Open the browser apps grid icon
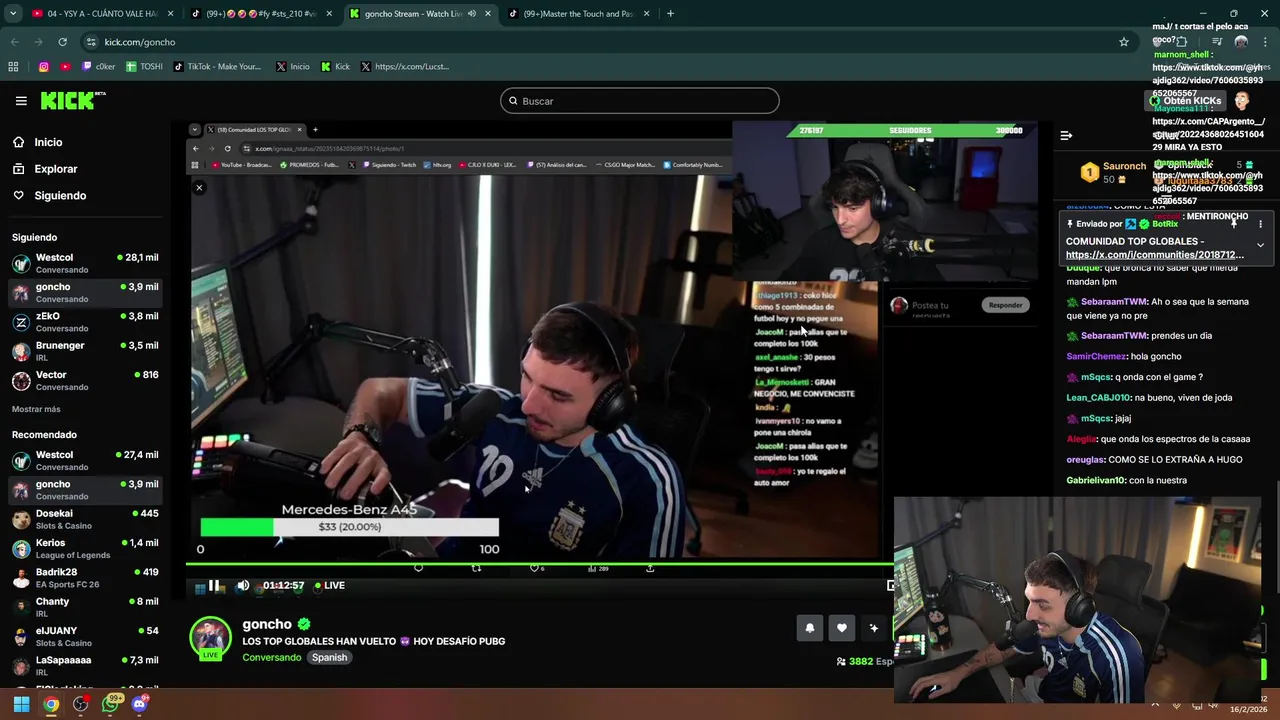 tap(13, 67)
